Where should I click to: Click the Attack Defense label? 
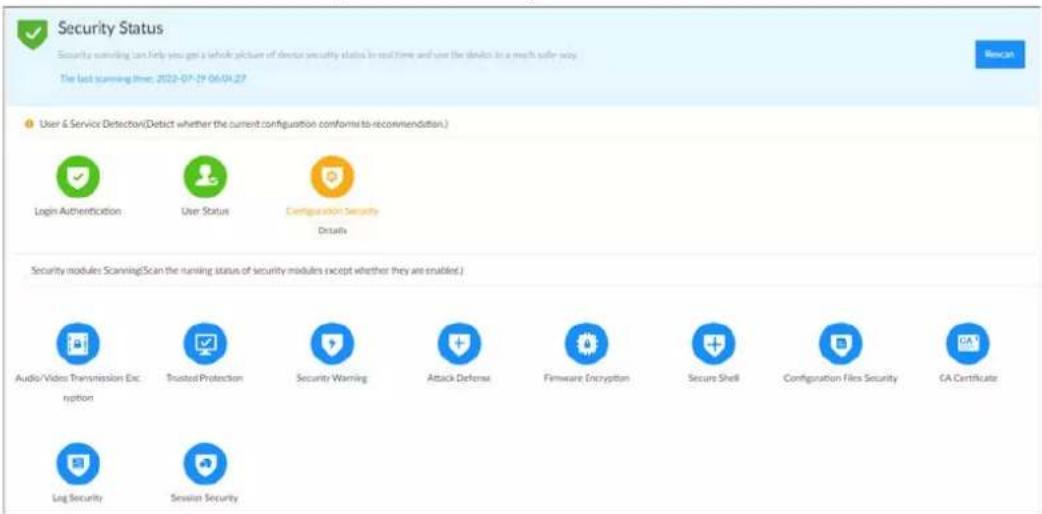click(x=459, y=378)
